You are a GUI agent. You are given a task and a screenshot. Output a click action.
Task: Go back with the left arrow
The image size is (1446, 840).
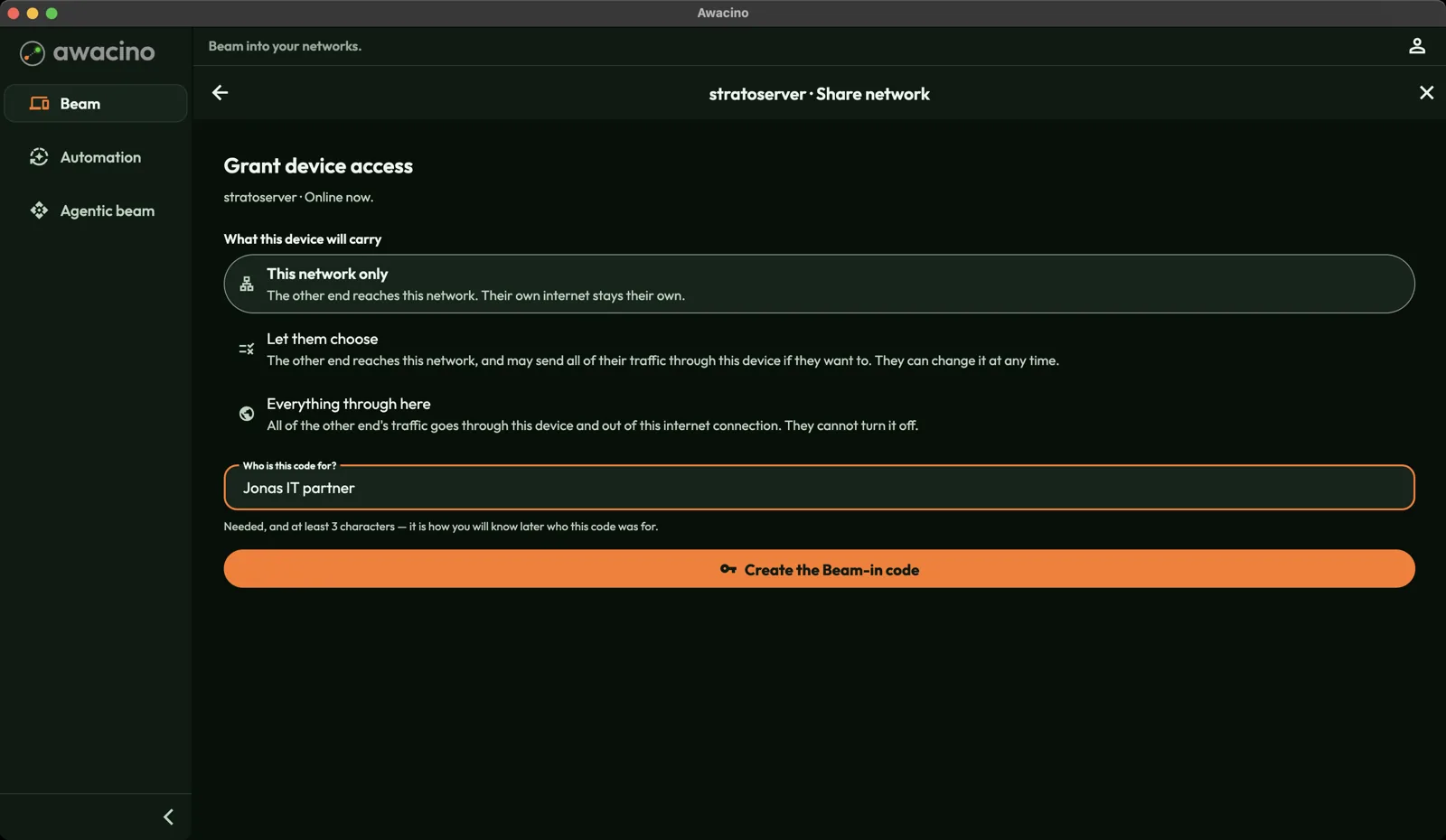220,93
